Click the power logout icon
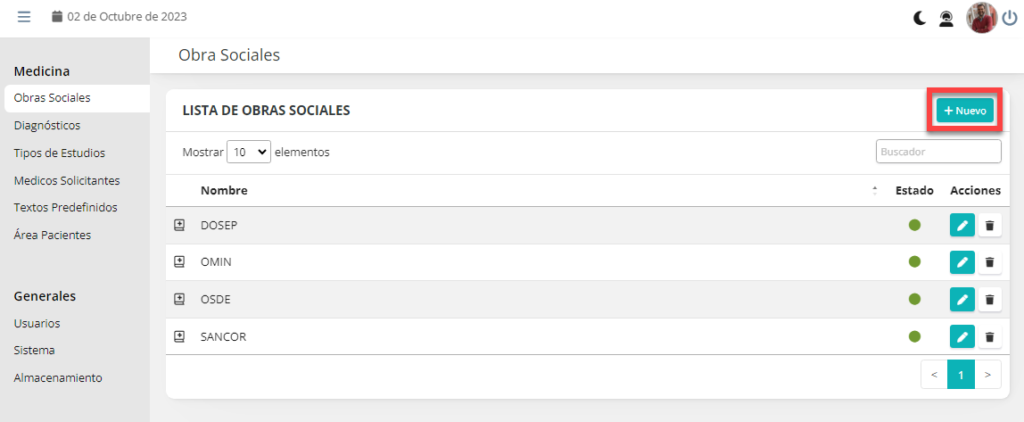This screenshot has height=422, width=1024. [x=1009, y=17]
